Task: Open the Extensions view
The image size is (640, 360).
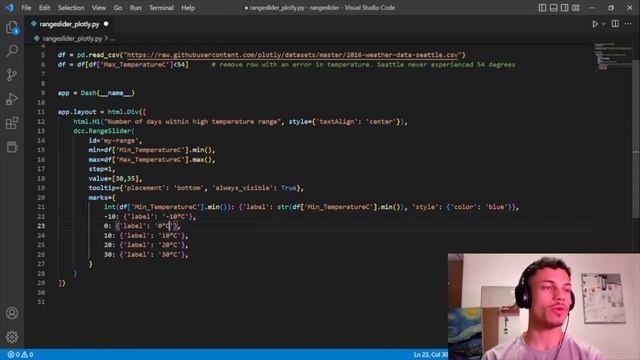Action: [12, 123]
